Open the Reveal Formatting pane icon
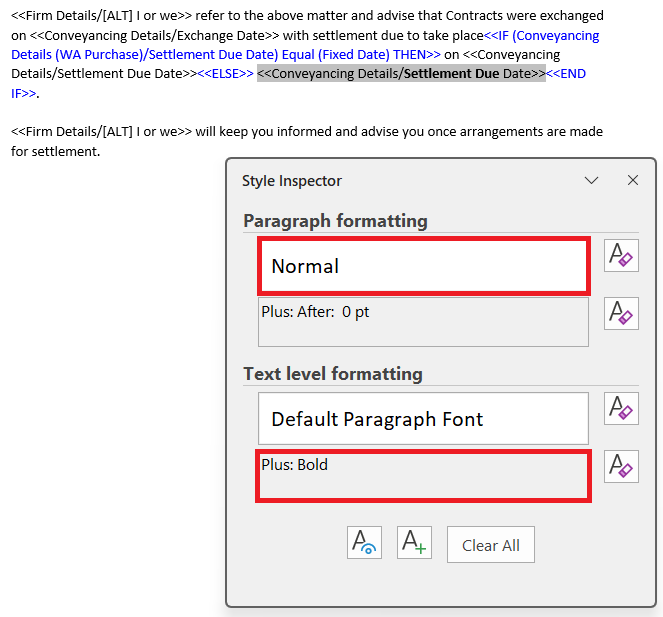Screen dimensions: 663x617 tap(364, 543)
